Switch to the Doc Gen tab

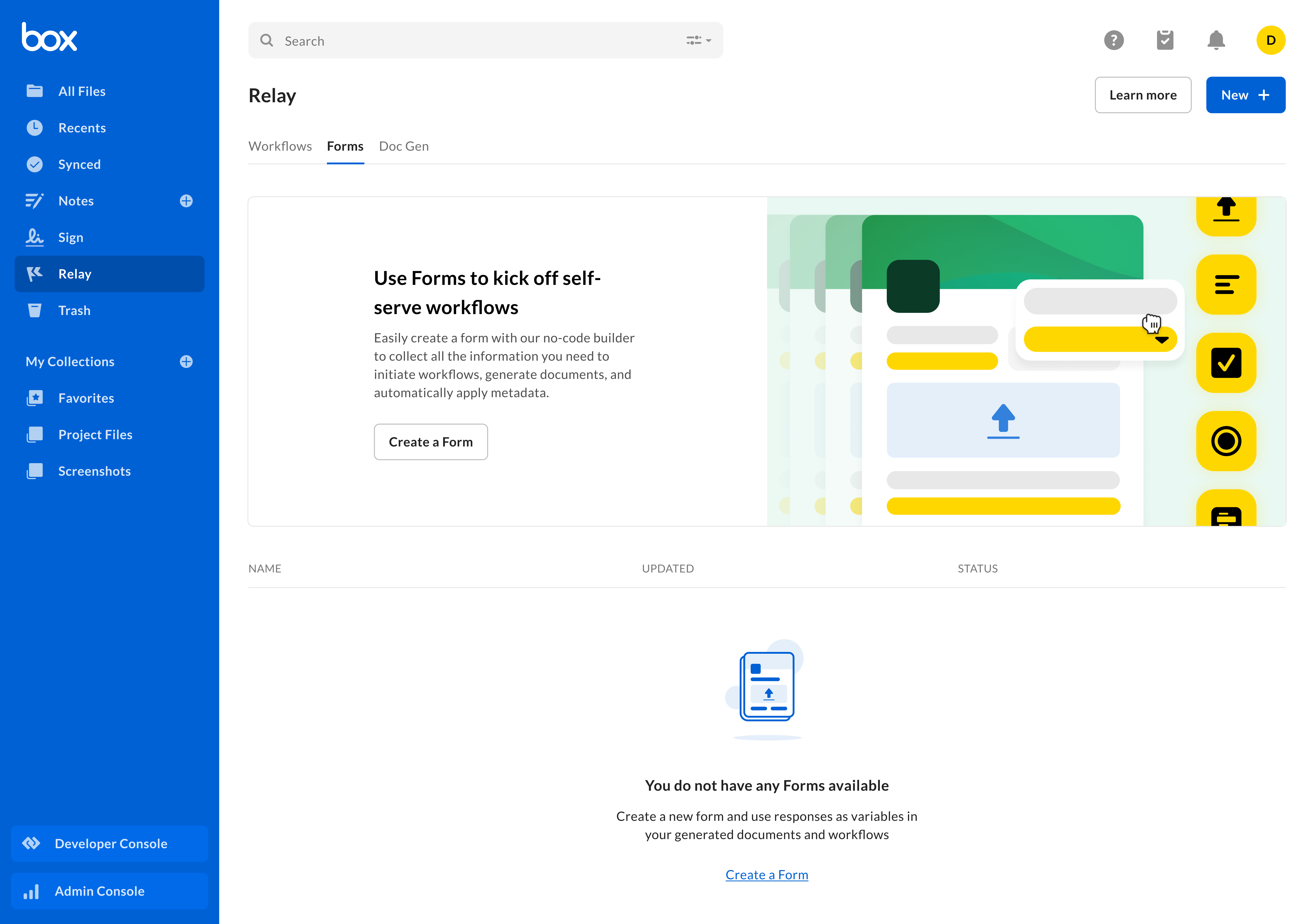point(404,147)
